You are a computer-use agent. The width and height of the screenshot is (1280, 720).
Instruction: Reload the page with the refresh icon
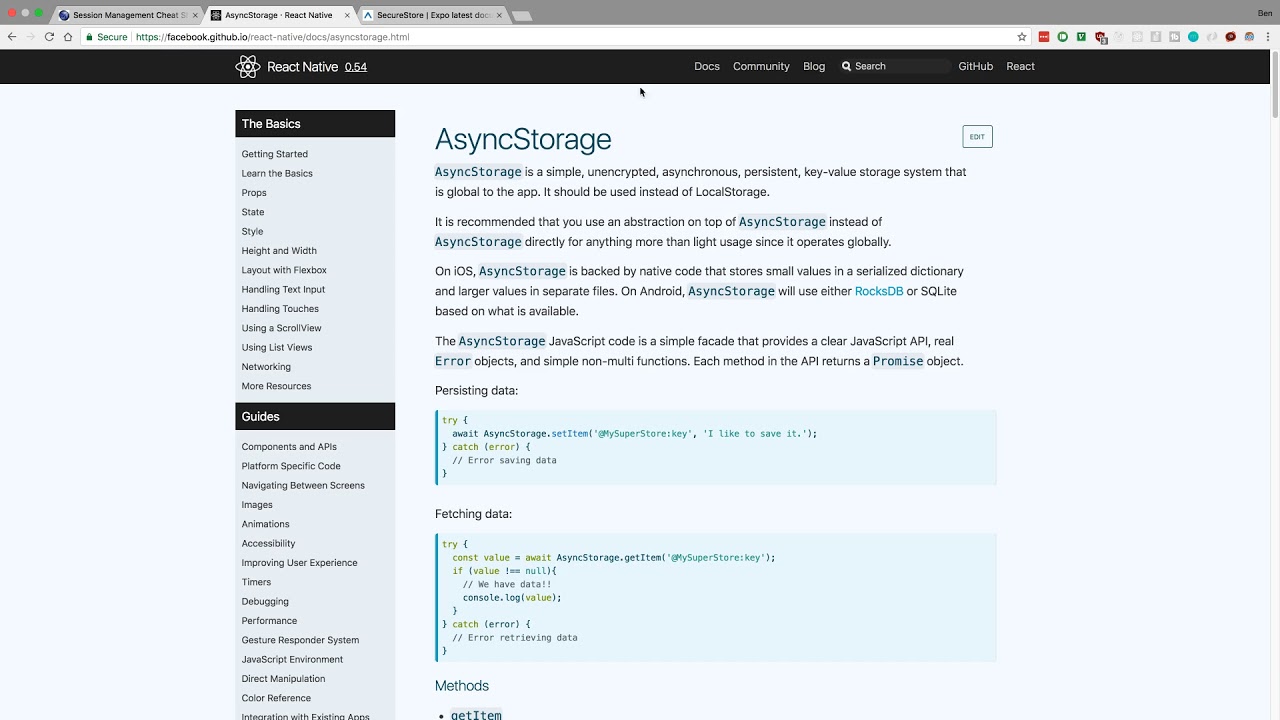tap(49, 37)
